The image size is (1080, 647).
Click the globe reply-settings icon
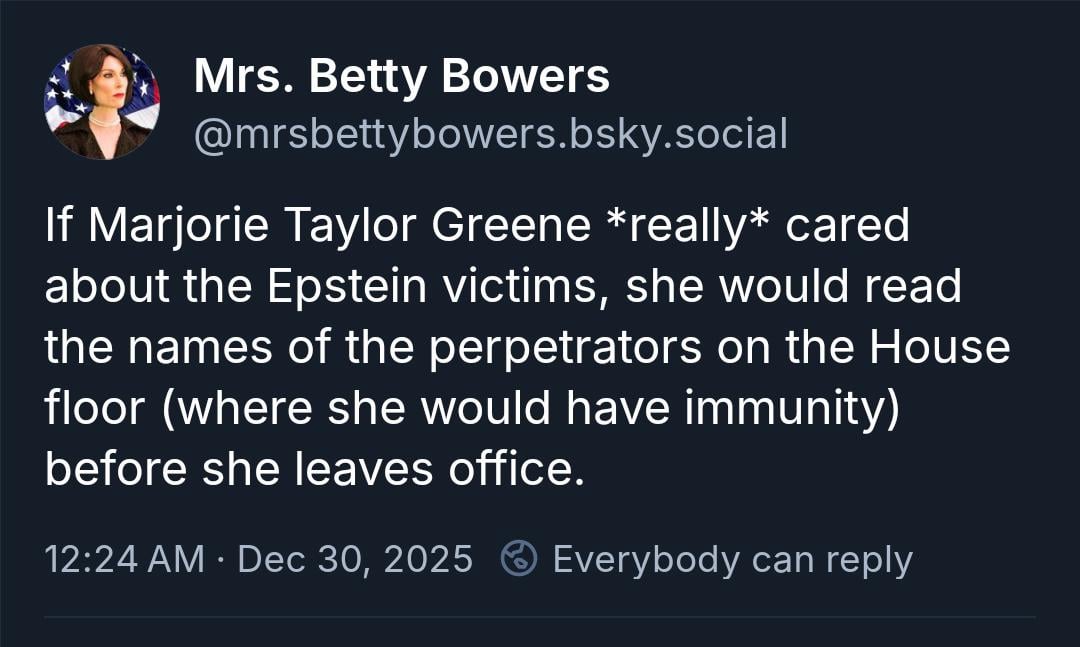pyautogui.click(x=519, y=559)
